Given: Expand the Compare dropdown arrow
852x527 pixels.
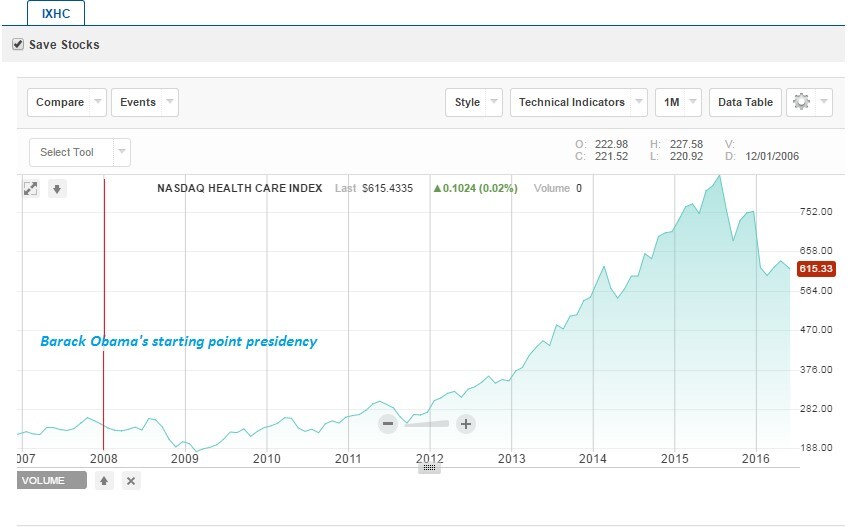Looking at the screenshot, I should pyautogui.click(x=98, y=102).
